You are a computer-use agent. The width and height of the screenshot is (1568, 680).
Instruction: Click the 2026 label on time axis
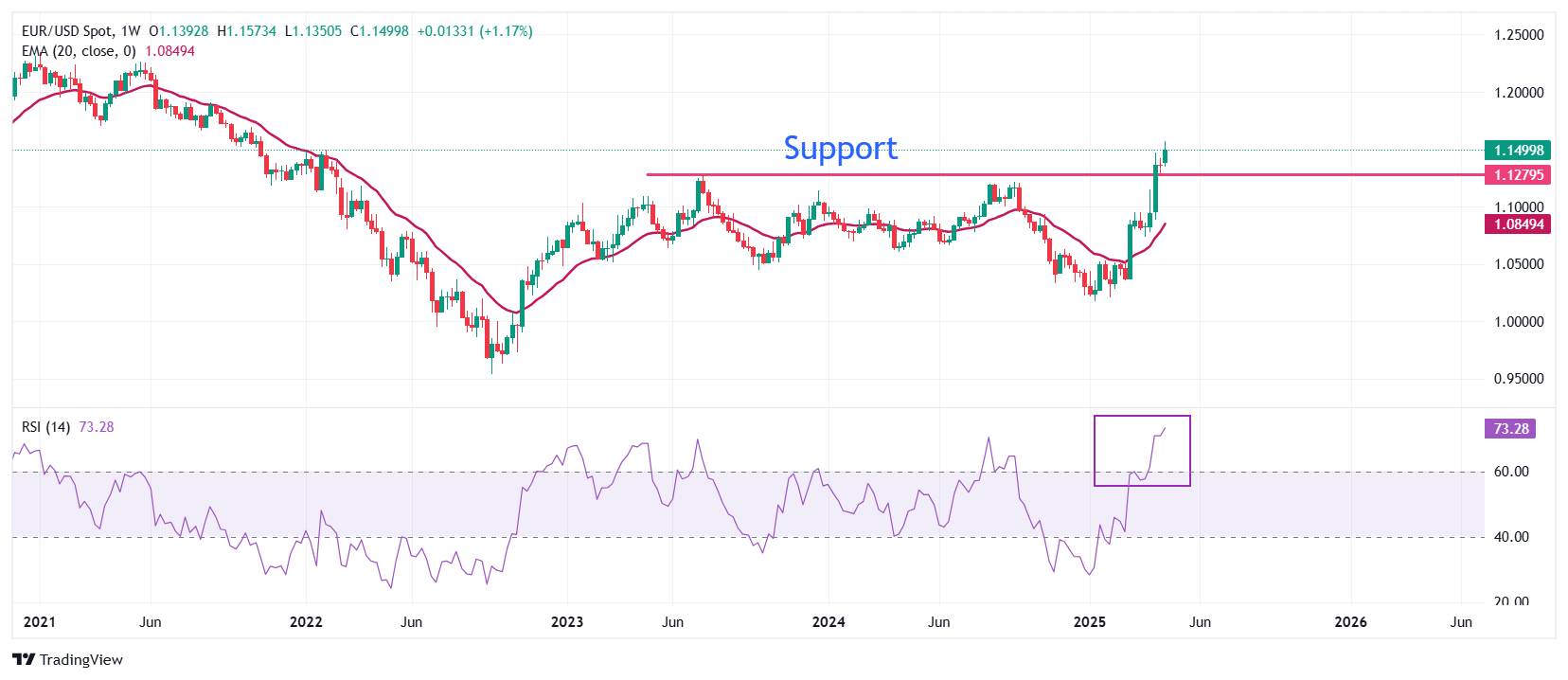point(1350,622)
